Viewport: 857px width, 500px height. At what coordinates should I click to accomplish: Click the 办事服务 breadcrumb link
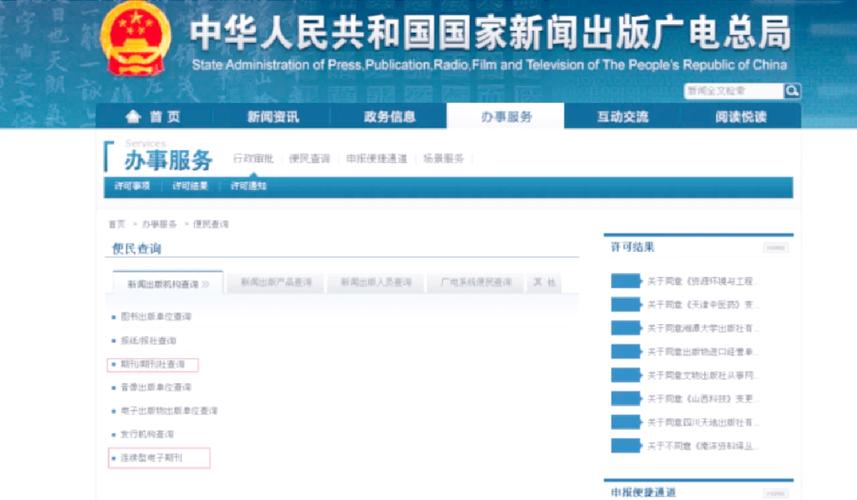[x=159, y=224]
